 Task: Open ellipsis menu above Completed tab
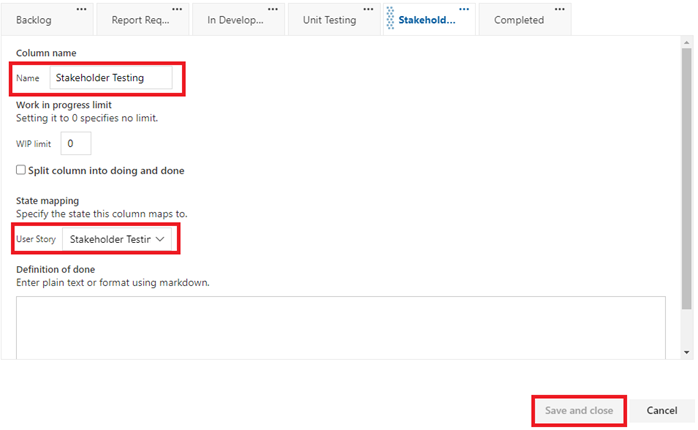point(559,8)
